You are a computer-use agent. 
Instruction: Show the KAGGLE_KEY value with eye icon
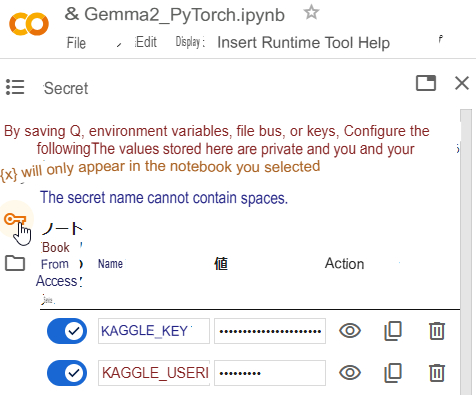(x=350, y=331)
